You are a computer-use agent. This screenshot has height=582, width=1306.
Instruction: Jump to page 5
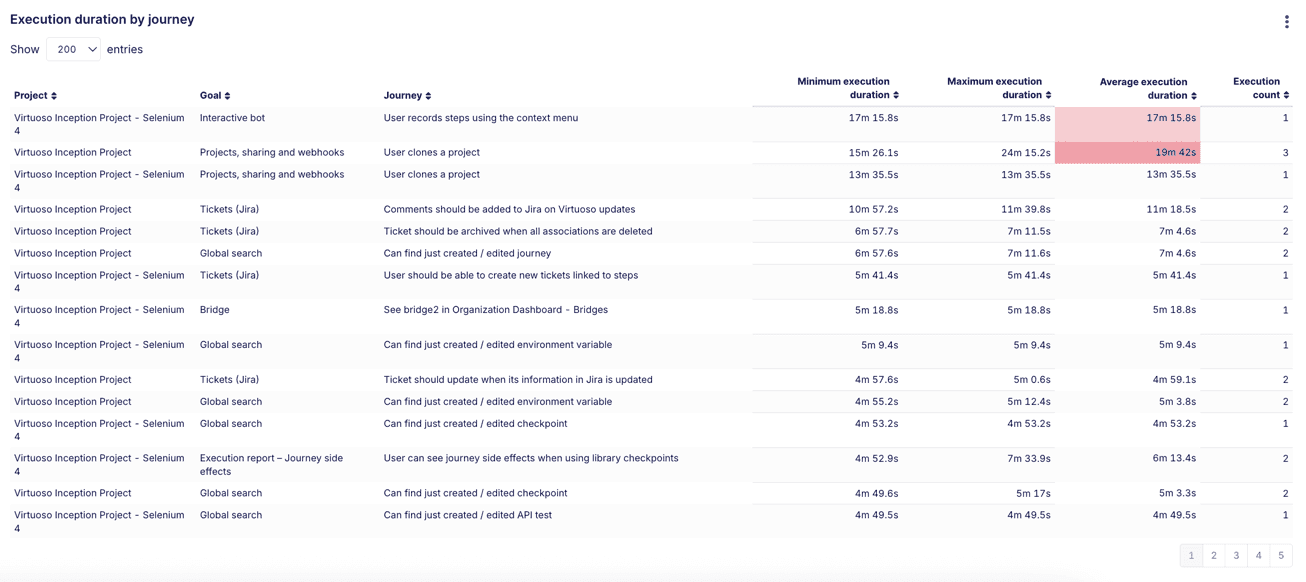(x=1280, y=555)
